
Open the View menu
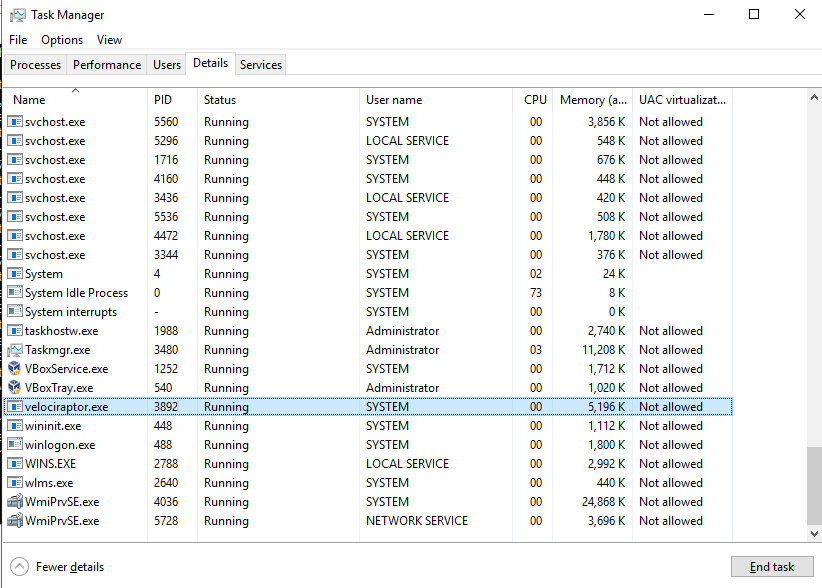[x=109, y=40]
